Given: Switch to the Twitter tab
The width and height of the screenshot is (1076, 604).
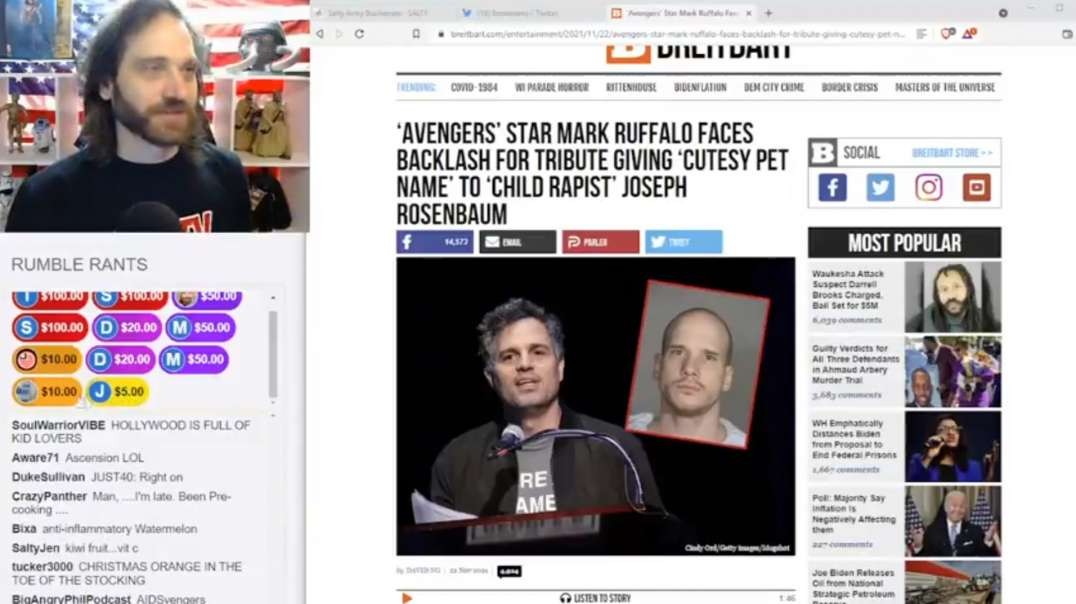Looking at the screenshot, I should coord(517,13).
